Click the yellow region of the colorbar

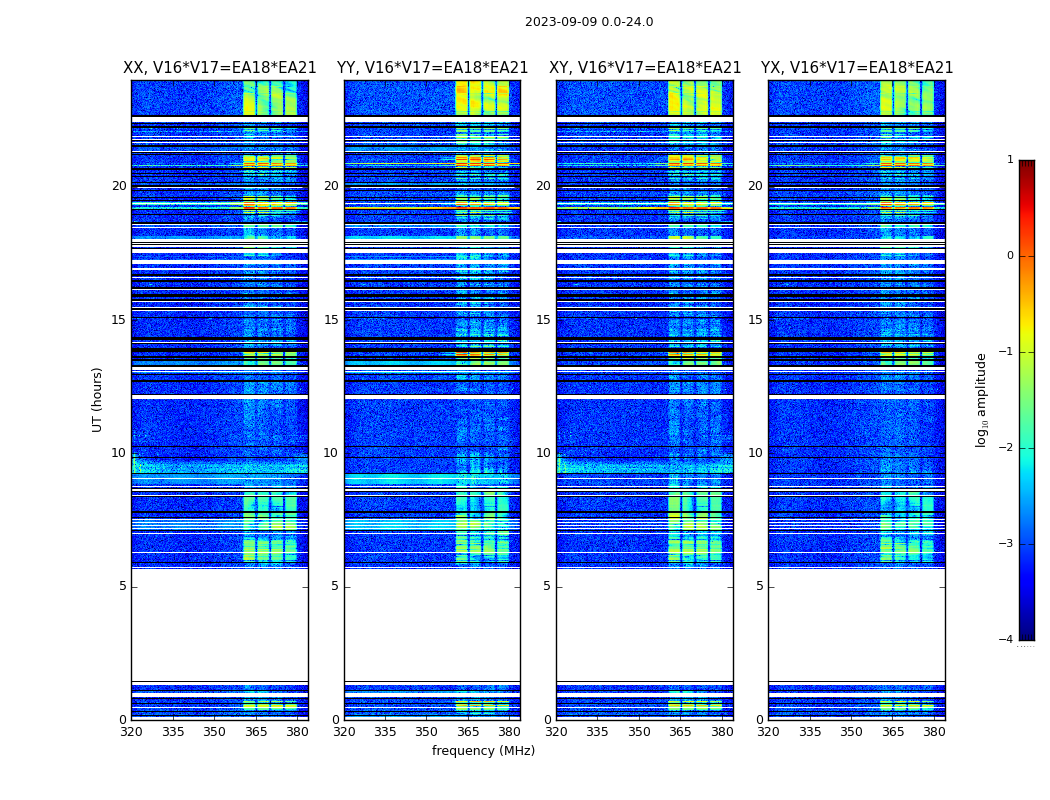(x=1026, y=335)
